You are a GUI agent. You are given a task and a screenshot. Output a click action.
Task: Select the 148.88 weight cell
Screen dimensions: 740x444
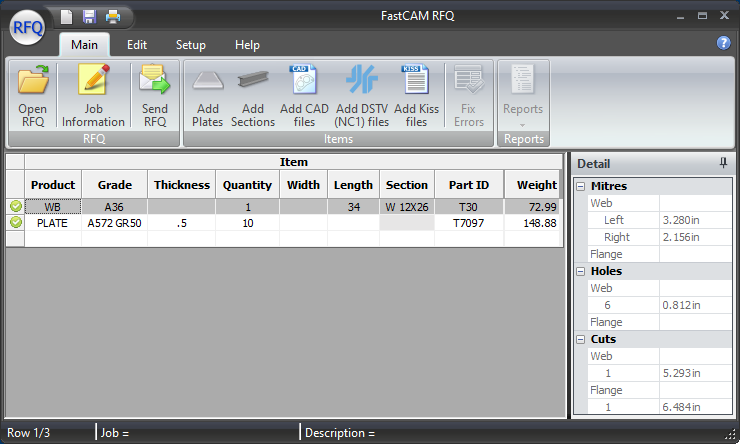pos(533,223)
